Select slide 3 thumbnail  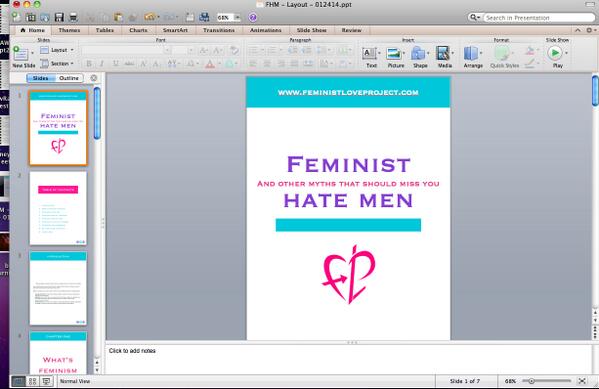pyautogui.click(x=58, y=288)
